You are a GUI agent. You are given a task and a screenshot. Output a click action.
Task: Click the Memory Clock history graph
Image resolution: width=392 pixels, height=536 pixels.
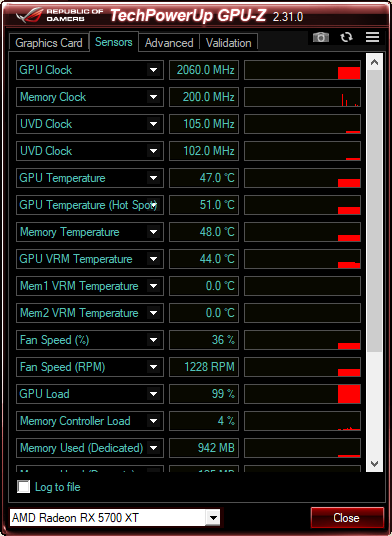click(302, 97)
